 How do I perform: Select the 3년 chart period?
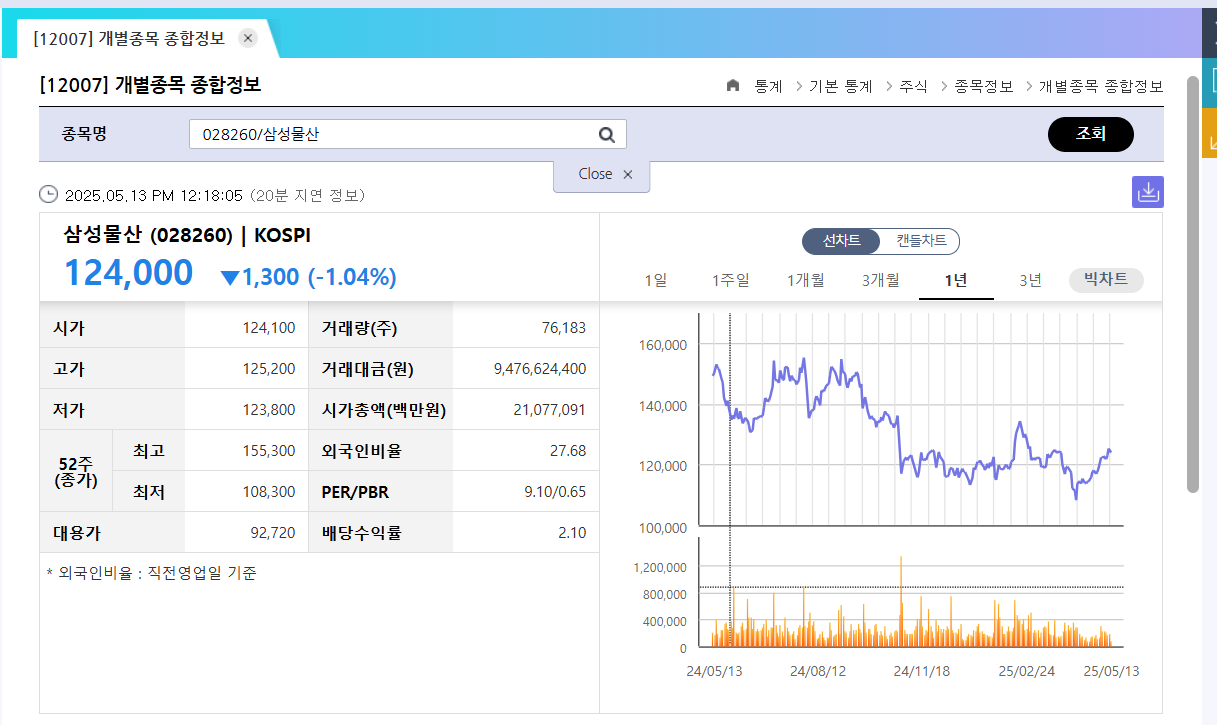(1029, 280)
